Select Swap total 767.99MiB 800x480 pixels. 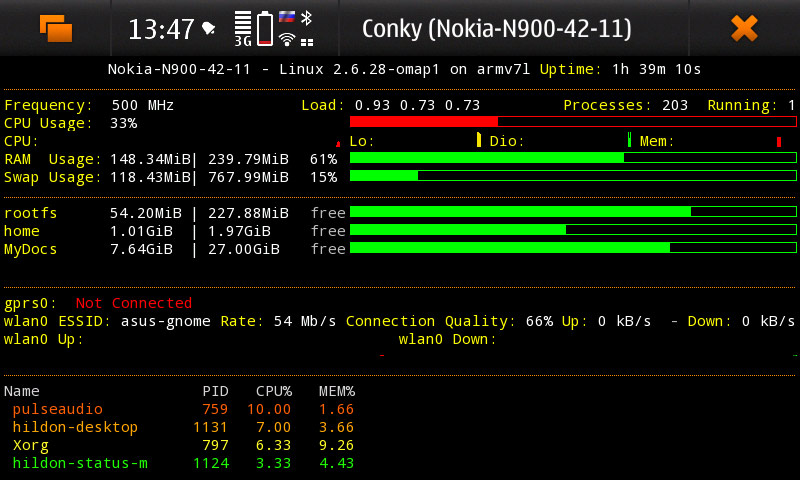click(x=248, y=177)
